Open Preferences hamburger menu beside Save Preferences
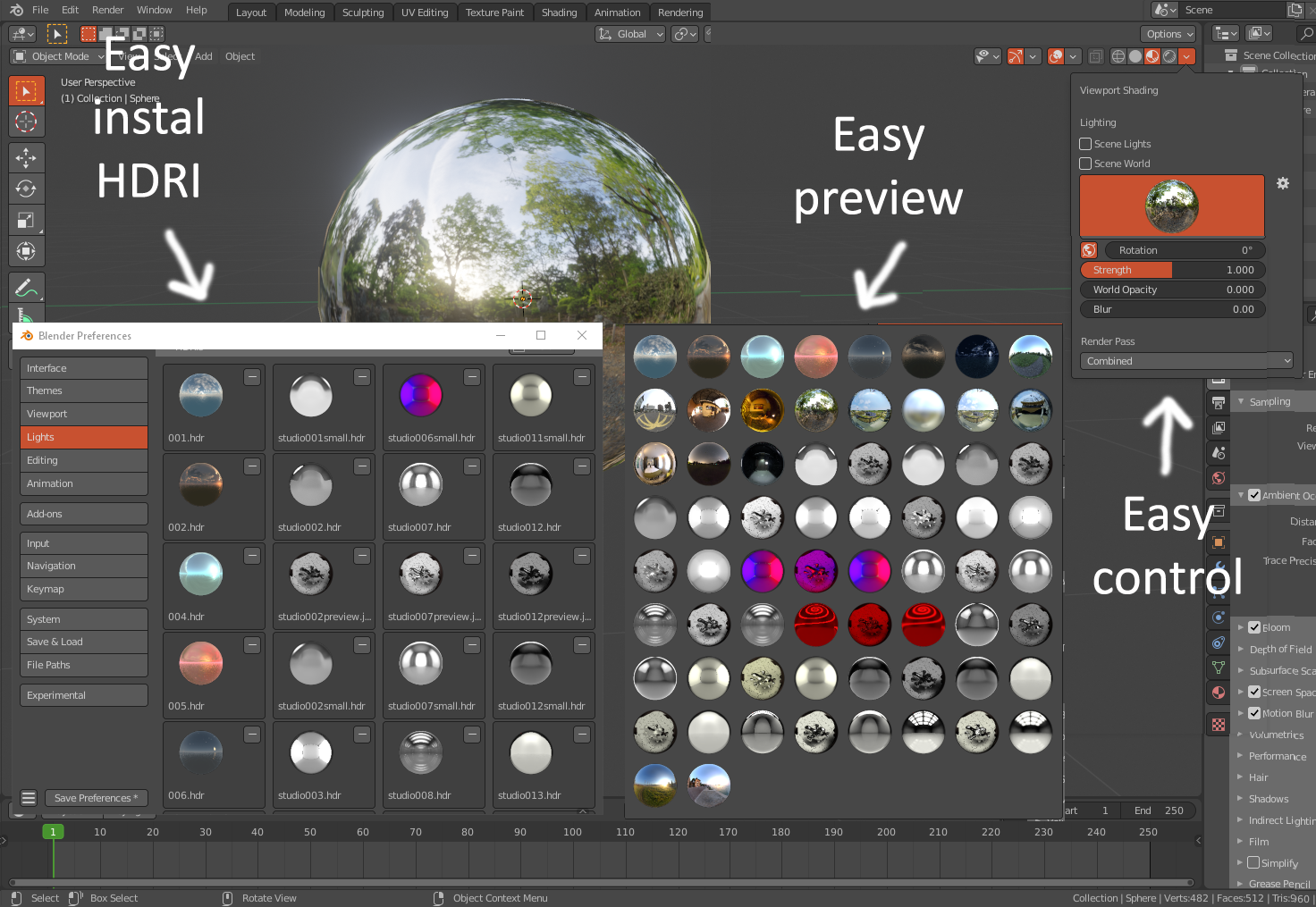The width and height of the screenshot is (1316, 907). pos(29,798)
